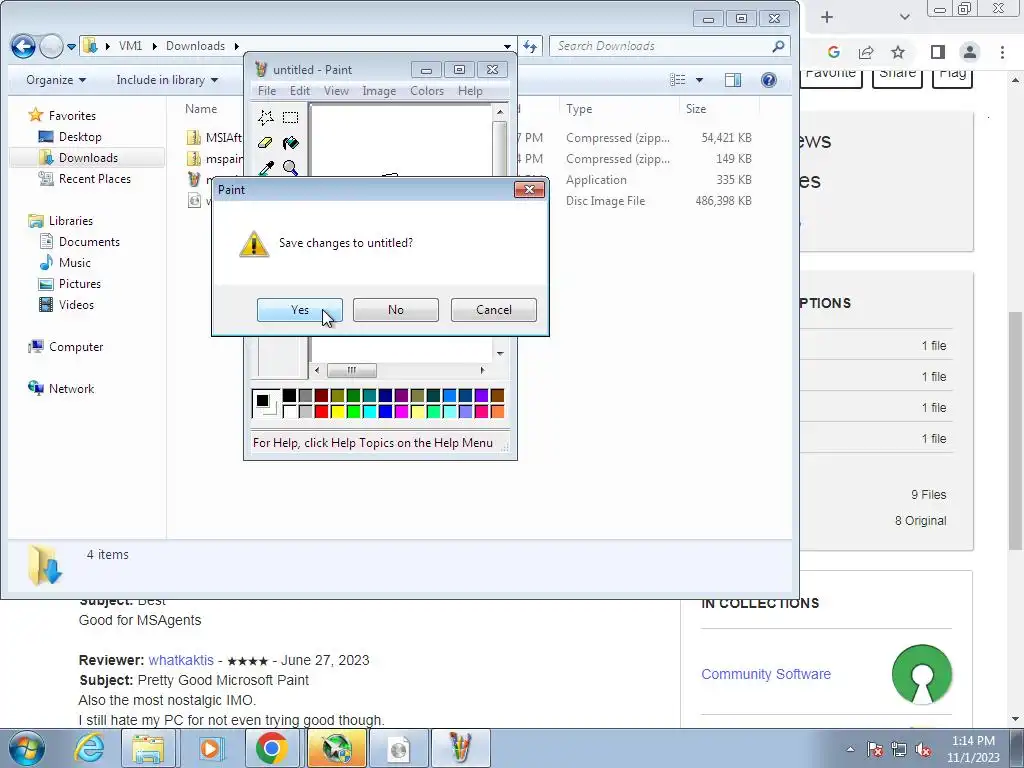The height and width of the screenshot is (768, 1024).
Task: Click the Change your view icon in Explorer
Action: pos(678,80)
